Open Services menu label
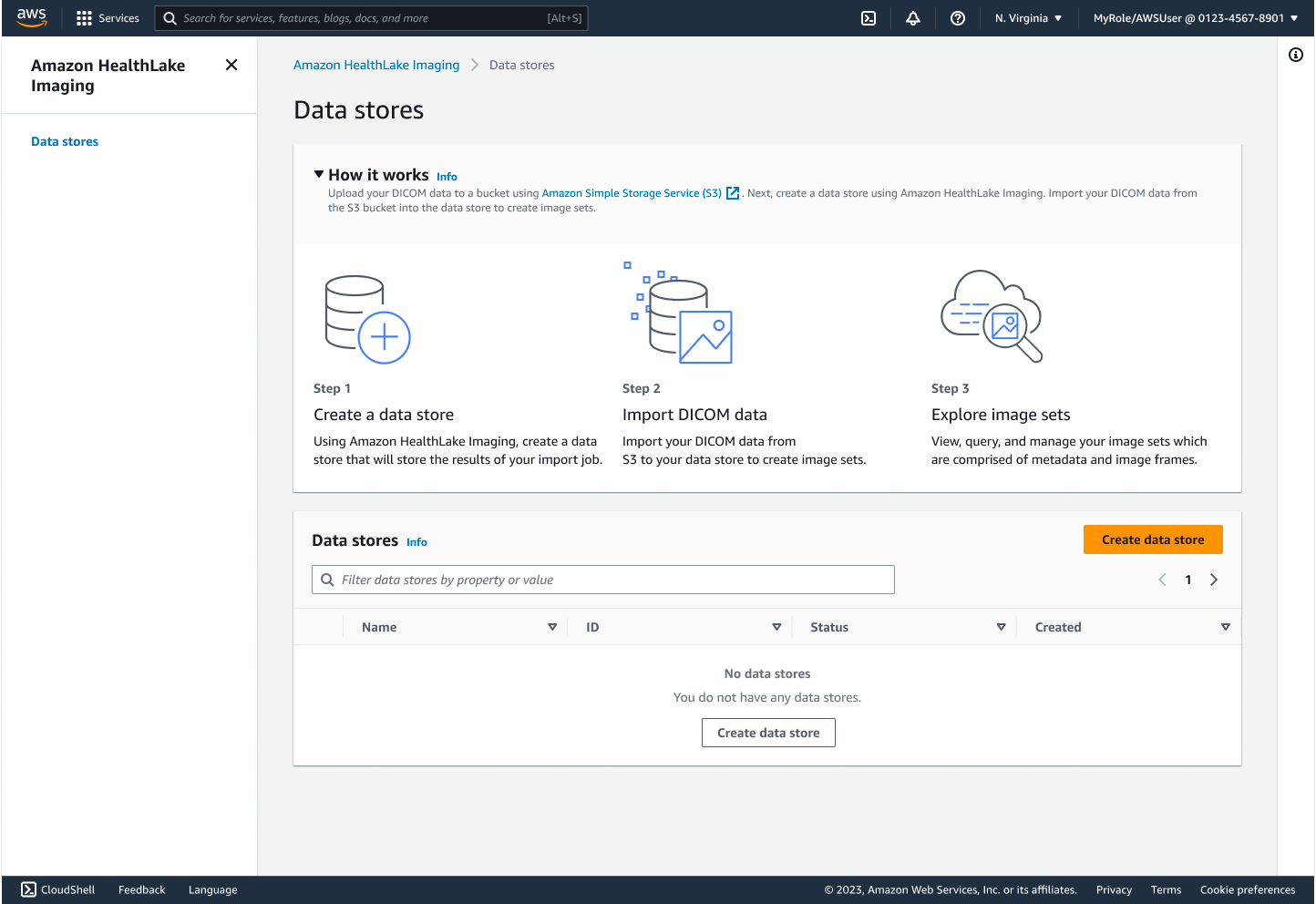The height and width of the screenshot is (904, 1316). tap(118, 18)
